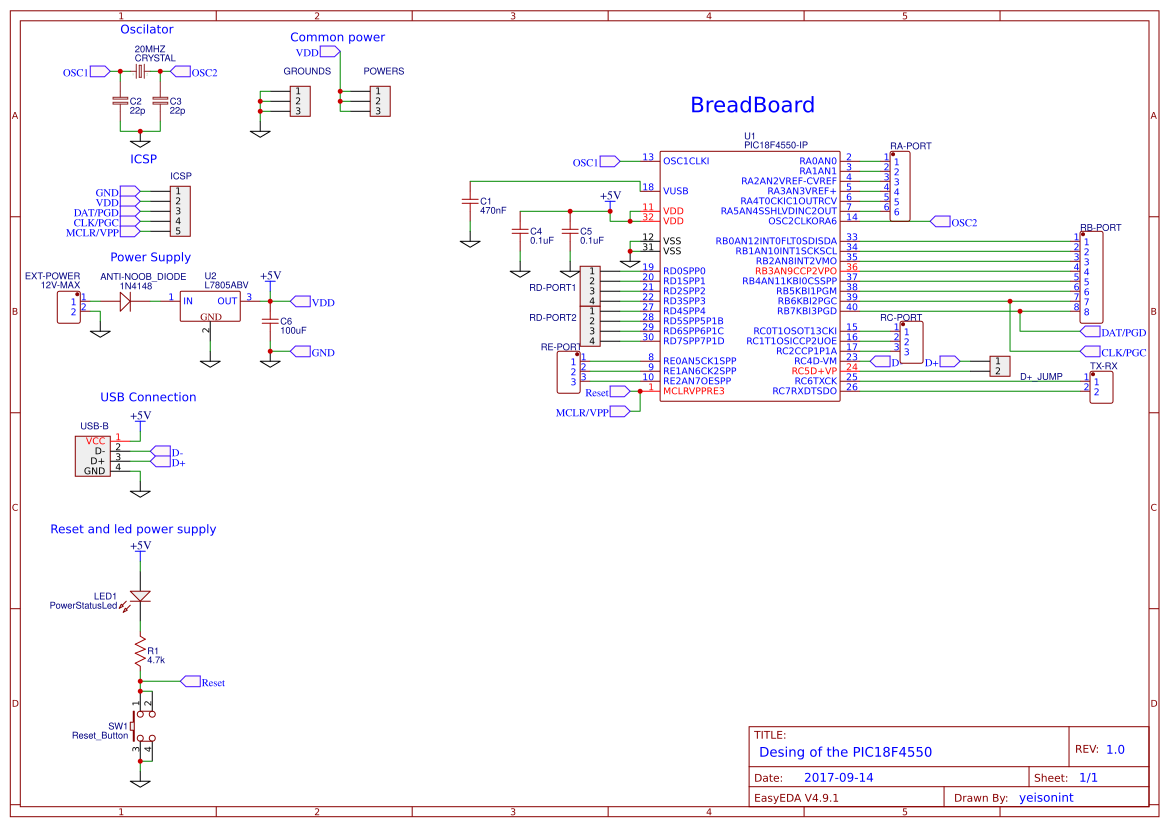Select capacitor C1 470nF near VUSB

470,203
